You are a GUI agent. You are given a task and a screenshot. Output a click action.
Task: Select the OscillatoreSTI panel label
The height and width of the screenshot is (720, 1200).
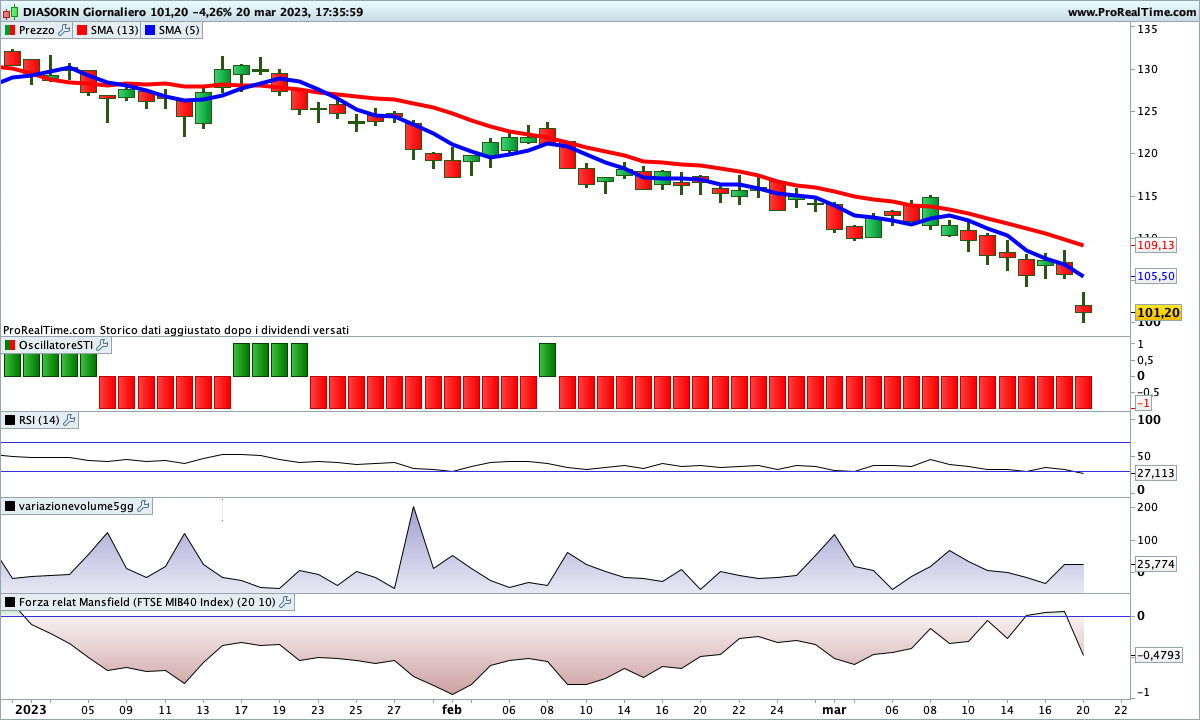[56, 345]
